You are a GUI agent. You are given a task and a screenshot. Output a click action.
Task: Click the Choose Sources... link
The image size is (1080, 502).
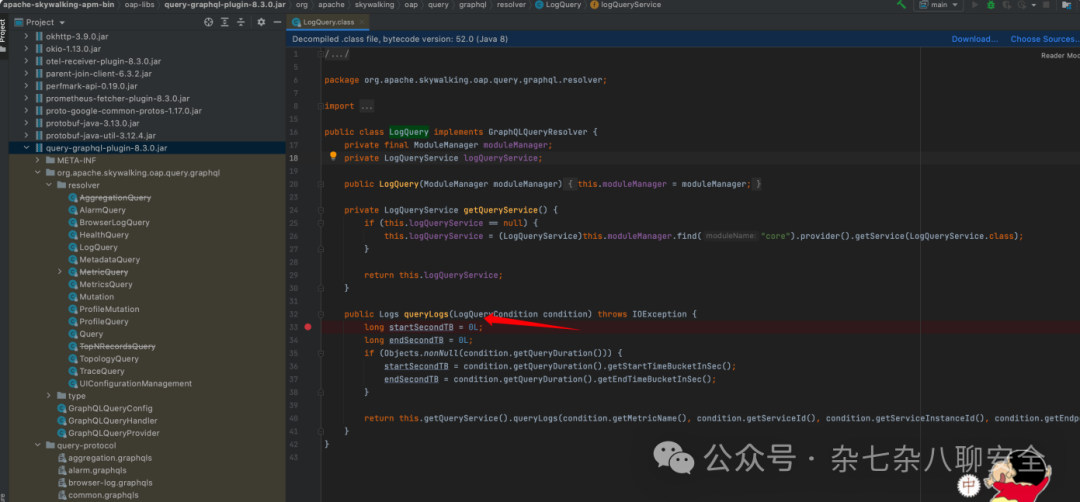coord(1045,39)
